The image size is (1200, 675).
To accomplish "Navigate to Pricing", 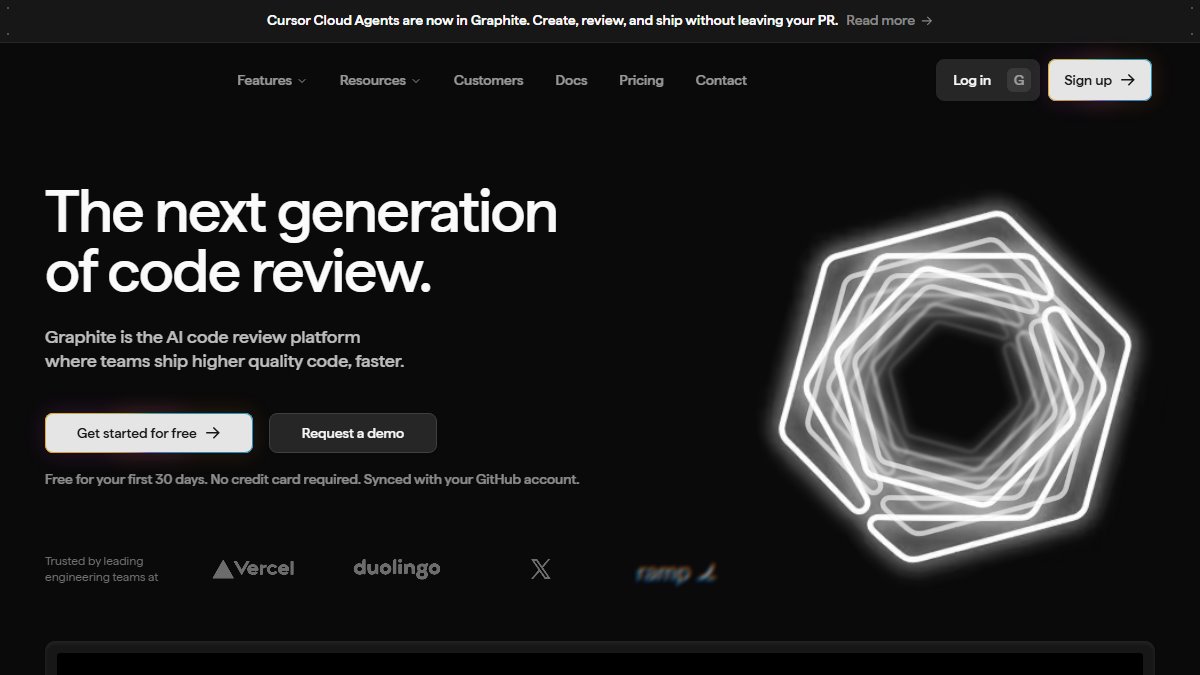I will 641,80.
